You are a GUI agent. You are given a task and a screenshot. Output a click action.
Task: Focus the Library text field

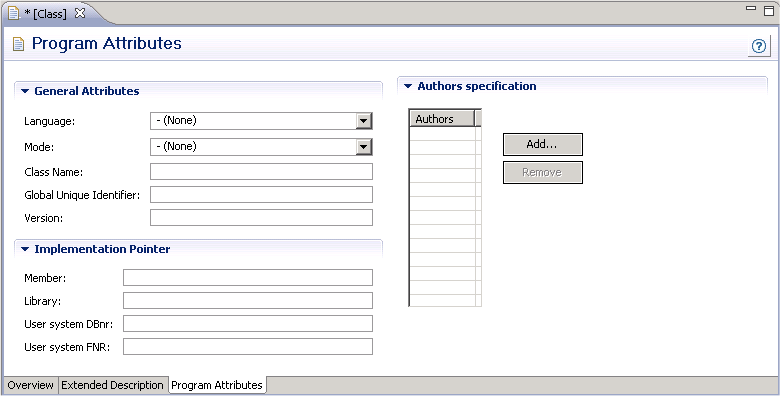point(248,300)
